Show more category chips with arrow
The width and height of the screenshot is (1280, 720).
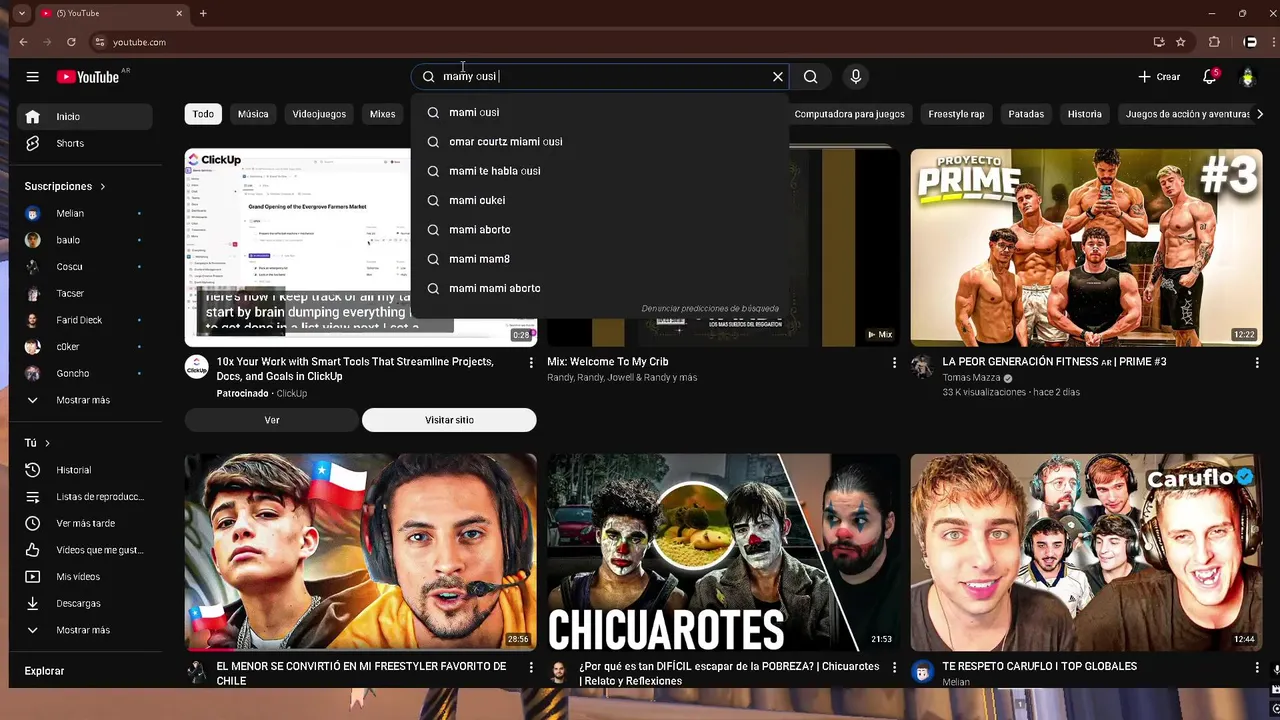[x=1259, y=114]
